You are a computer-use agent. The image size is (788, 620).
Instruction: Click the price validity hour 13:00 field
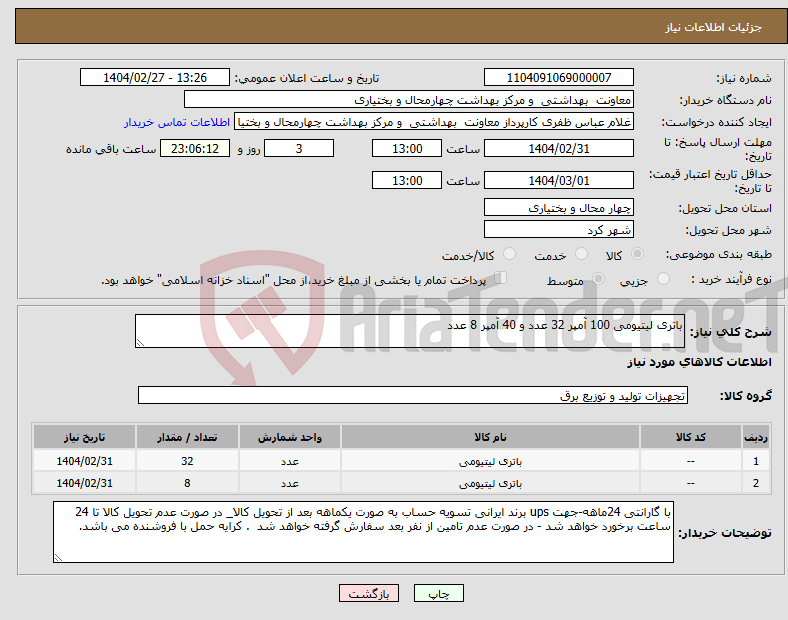[407, 180]
